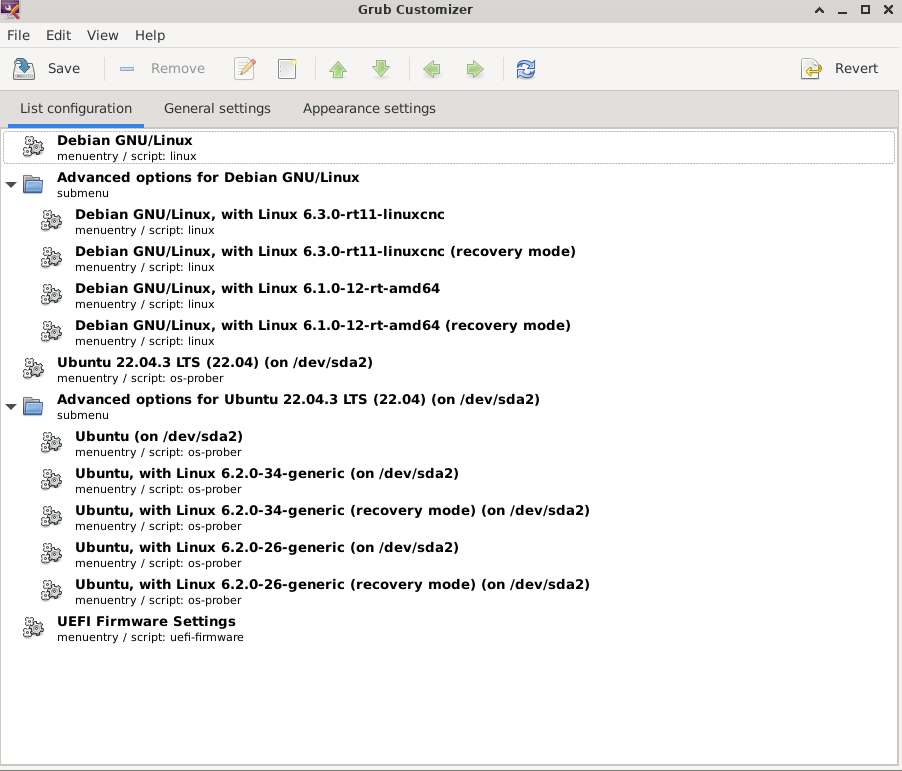Image resolution: width=902 pixels, height=771 pixels.
Task: Click the roll-up window arrow in title bar
Action: coord(819,10)
